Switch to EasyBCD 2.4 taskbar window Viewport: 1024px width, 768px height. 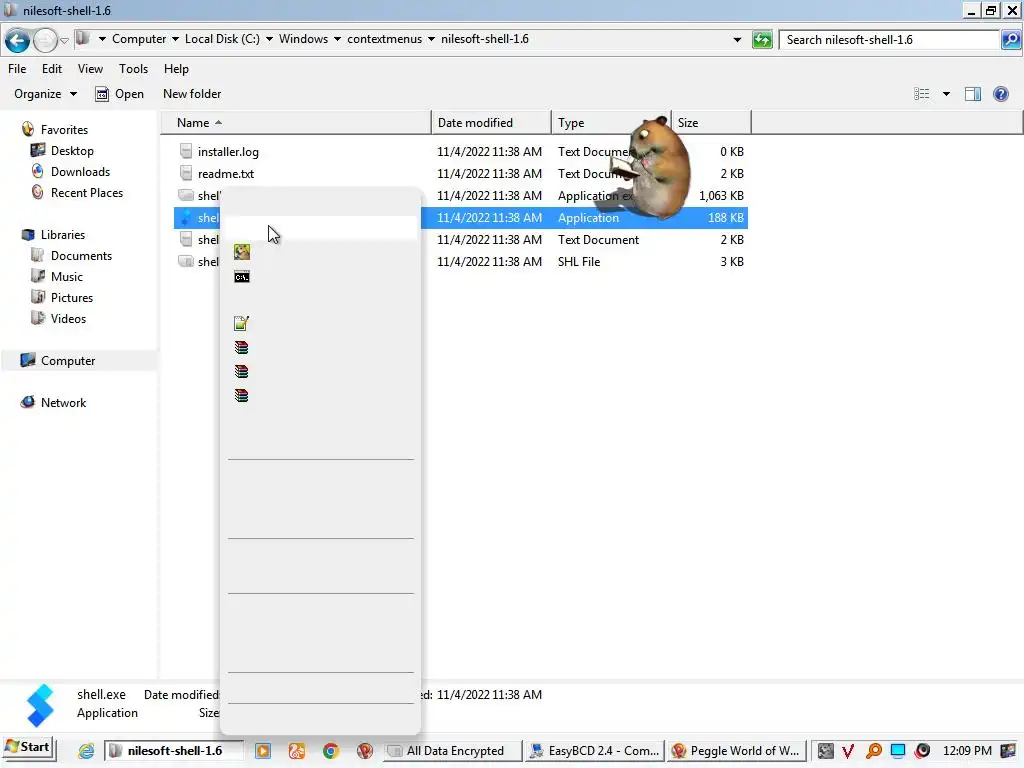(x=595, y=751)
